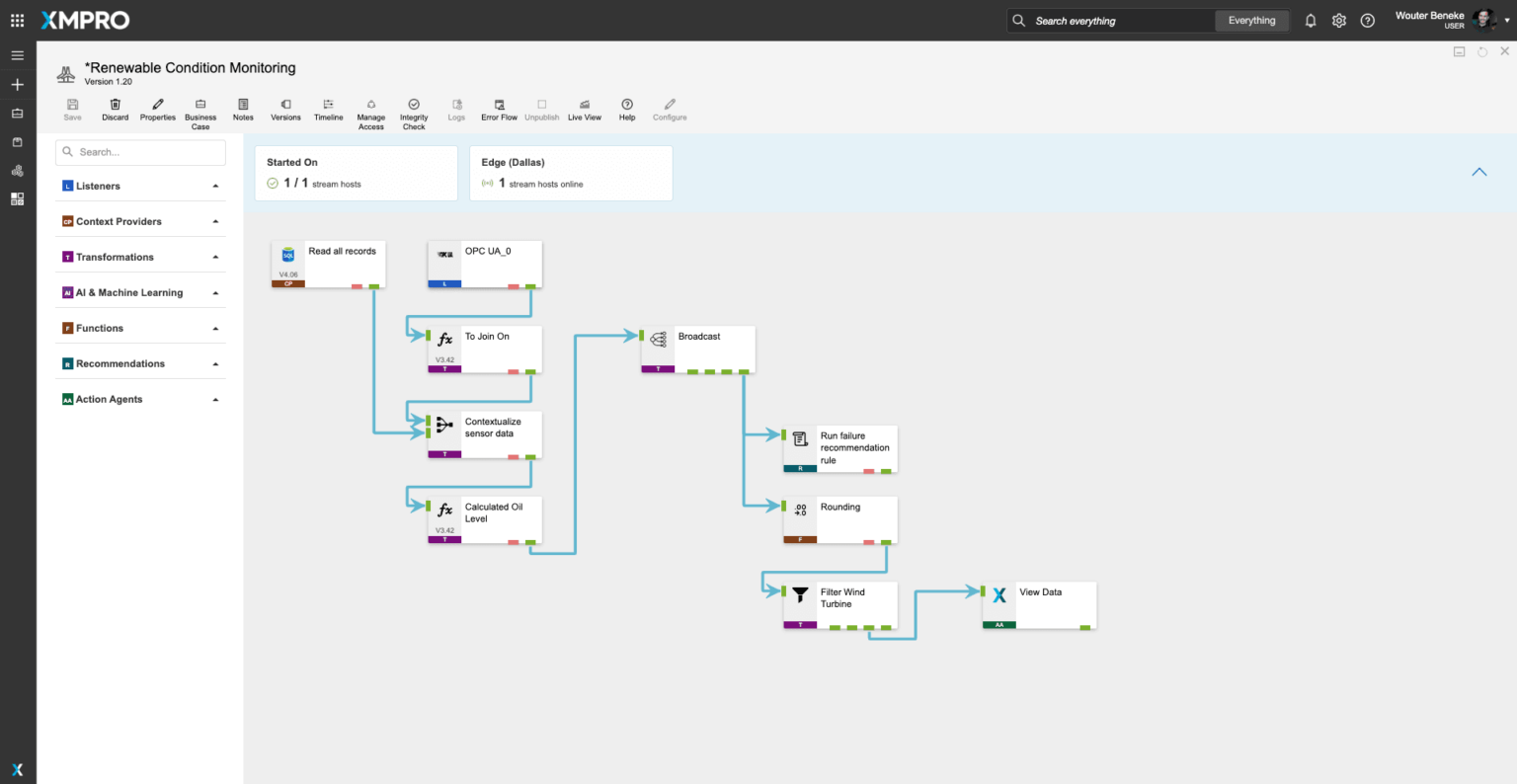Viewport: 1517px width, 784px height.
Task: Toggle the hamburger navigation menu
Action: coord(17,55)
